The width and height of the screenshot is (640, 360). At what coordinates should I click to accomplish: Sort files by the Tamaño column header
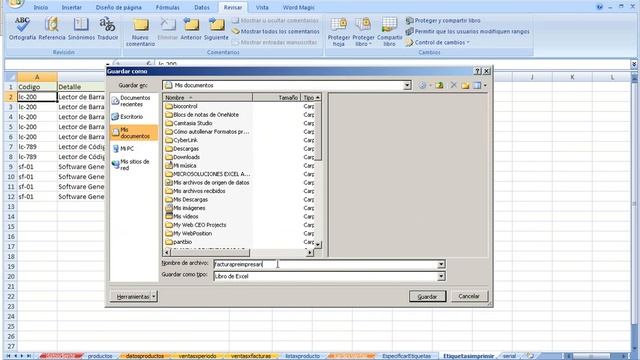pyautogui.click(x=276, y=98)
